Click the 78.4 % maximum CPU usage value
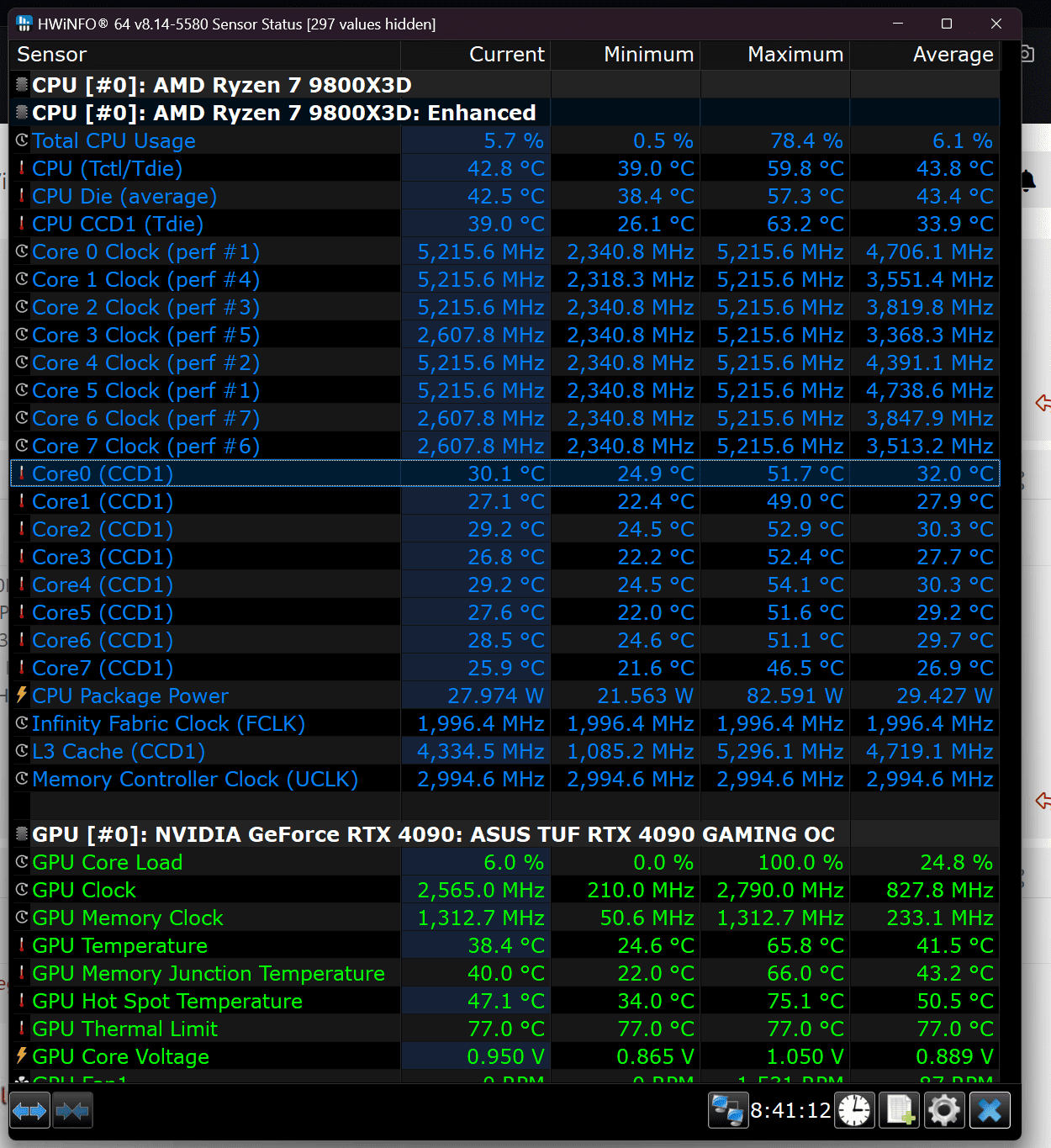1051x1148 pixels. (807, 140)
